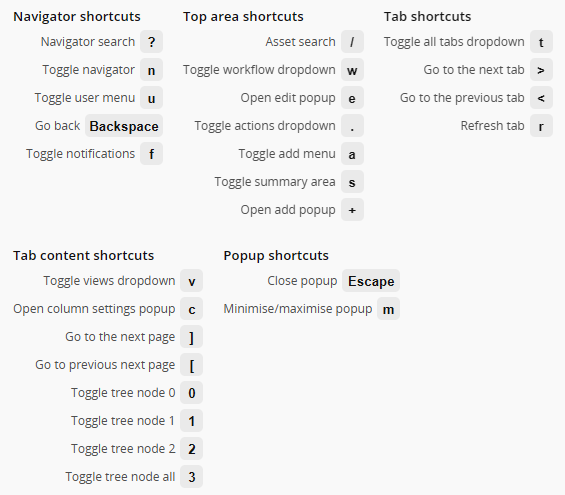The image size is (565, 495).
Task: Click the 'Toggle actions dropdown' label text
Action: [265, 126]
